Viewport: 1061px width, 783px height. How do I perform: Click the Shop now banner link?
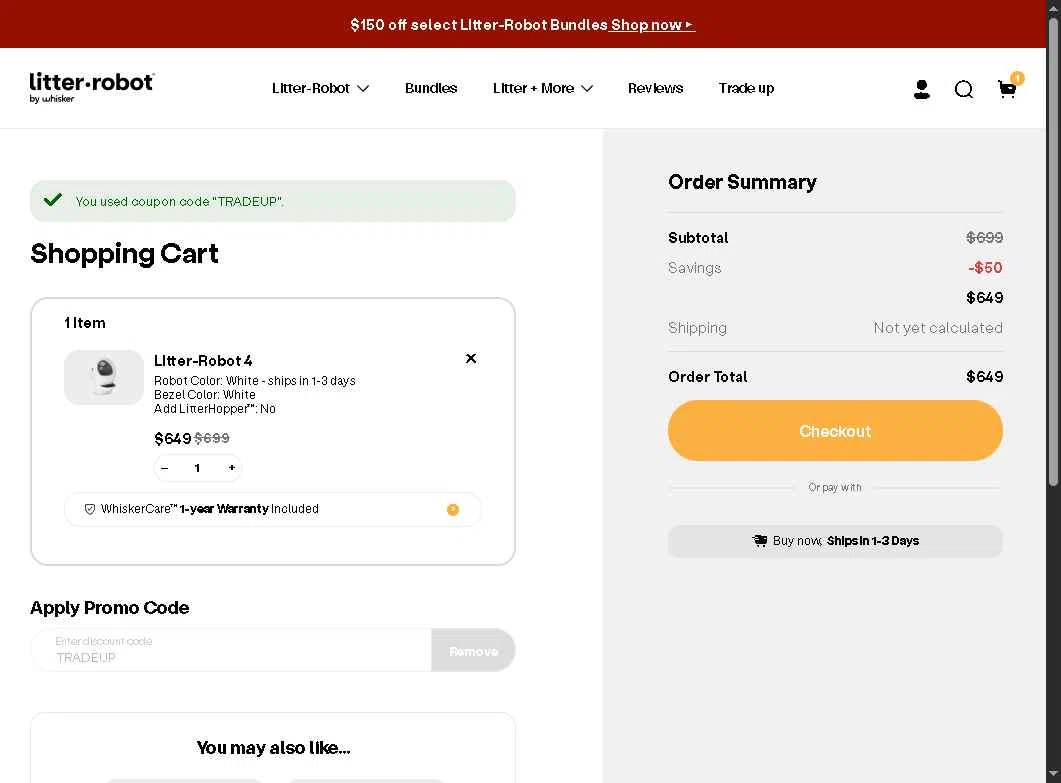click(x=652, y=25)
